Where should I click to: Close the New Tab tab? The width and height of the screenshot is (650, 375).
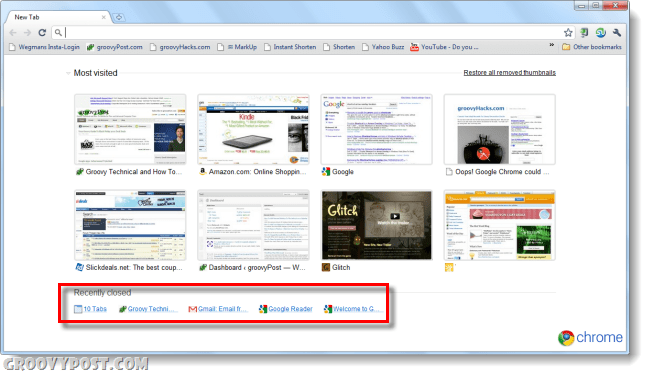point(104,17)
